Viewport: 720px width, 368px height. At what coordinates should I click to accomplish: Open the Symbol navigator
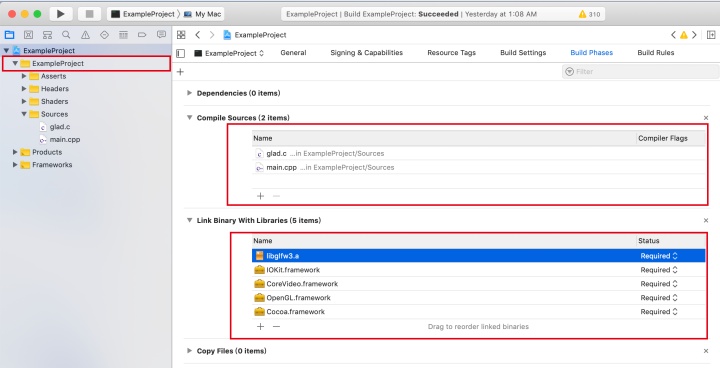(47, 35)
